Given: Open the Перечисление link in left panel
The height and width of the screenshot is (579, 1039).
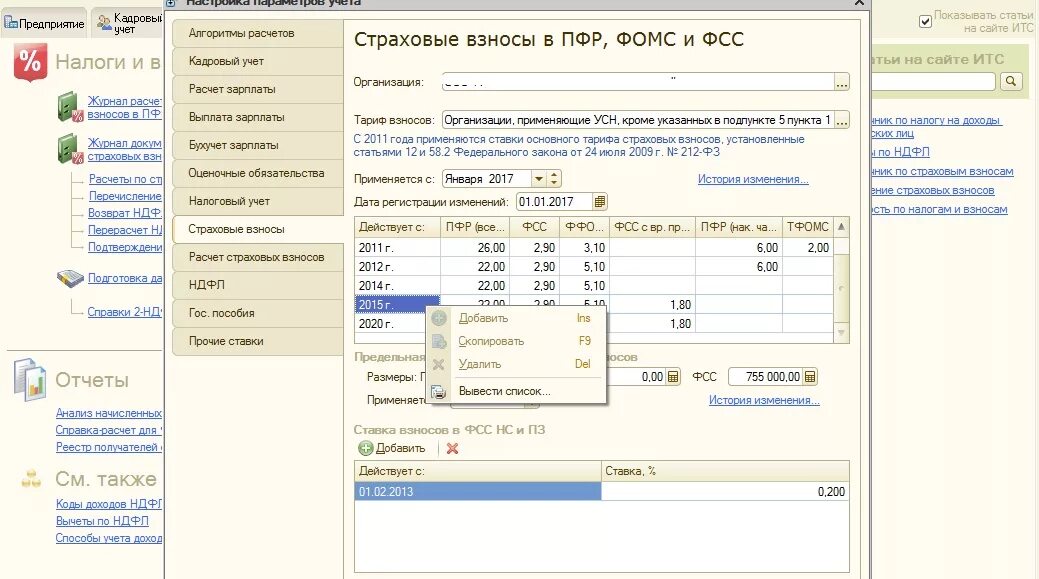Looking at the screenshot, I should tap(125, 196).
